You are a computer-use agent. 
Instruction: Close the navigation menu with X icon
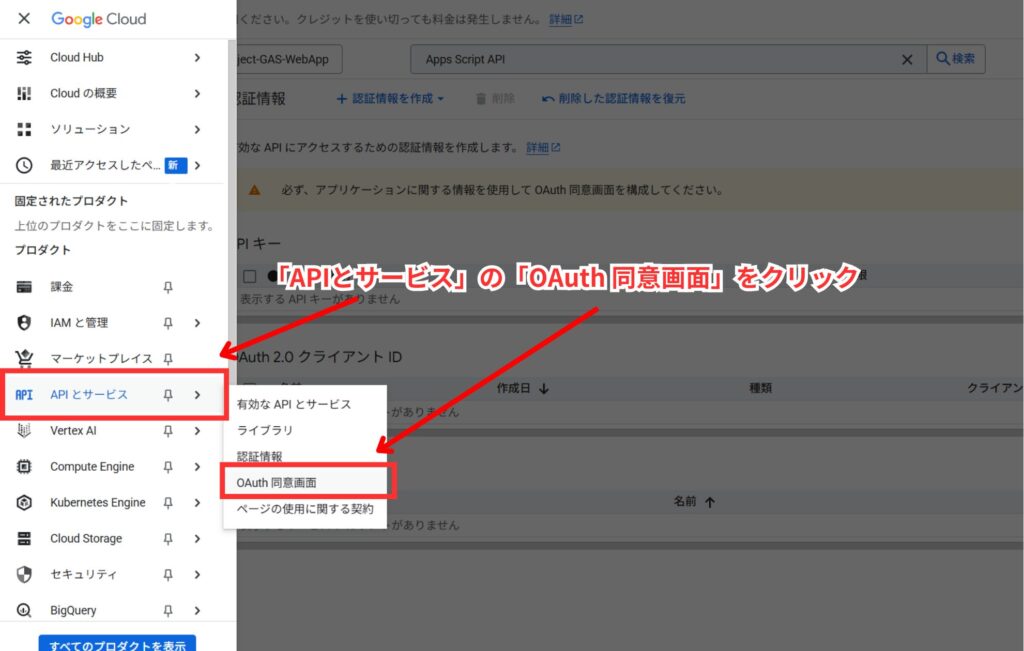[x=24, y=18]
